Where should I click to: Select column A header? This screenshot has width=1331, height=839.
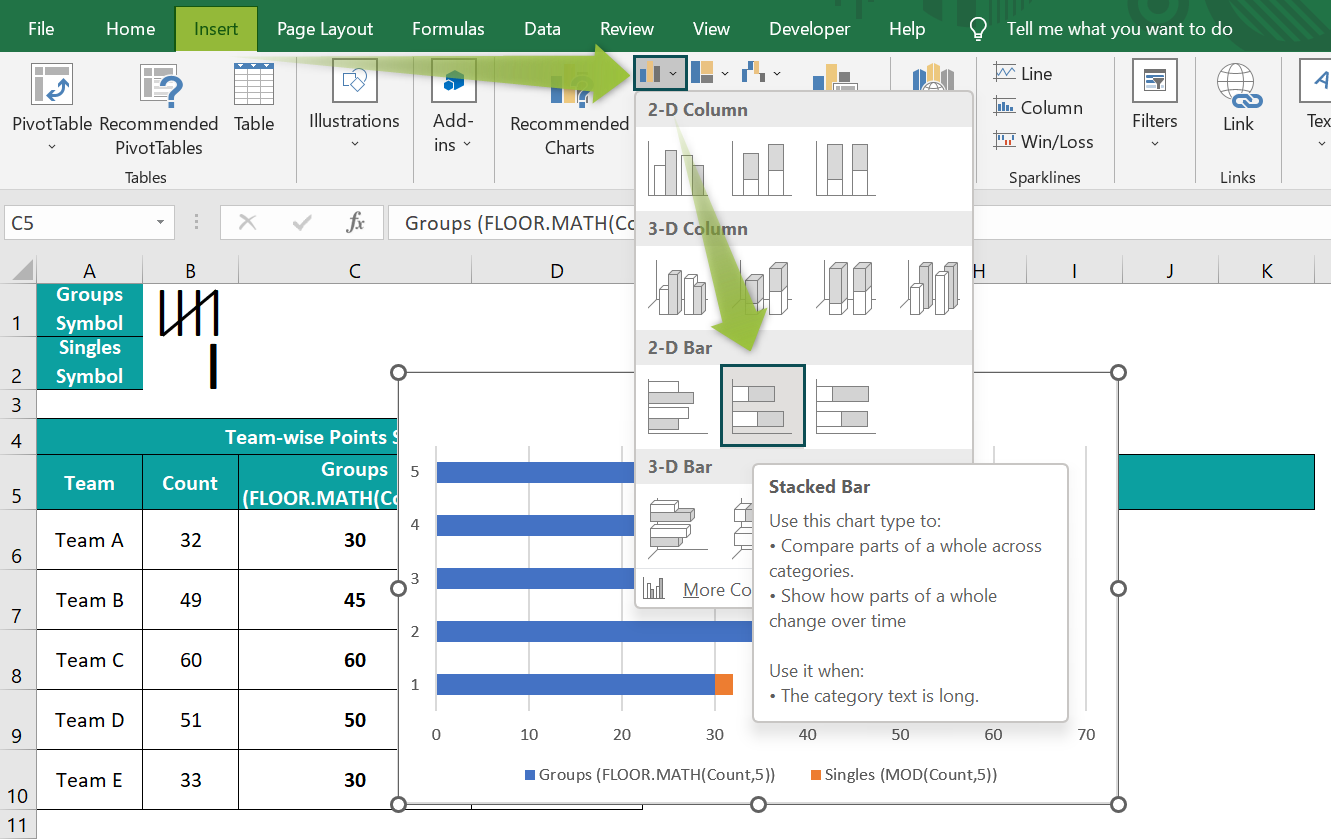89,271
